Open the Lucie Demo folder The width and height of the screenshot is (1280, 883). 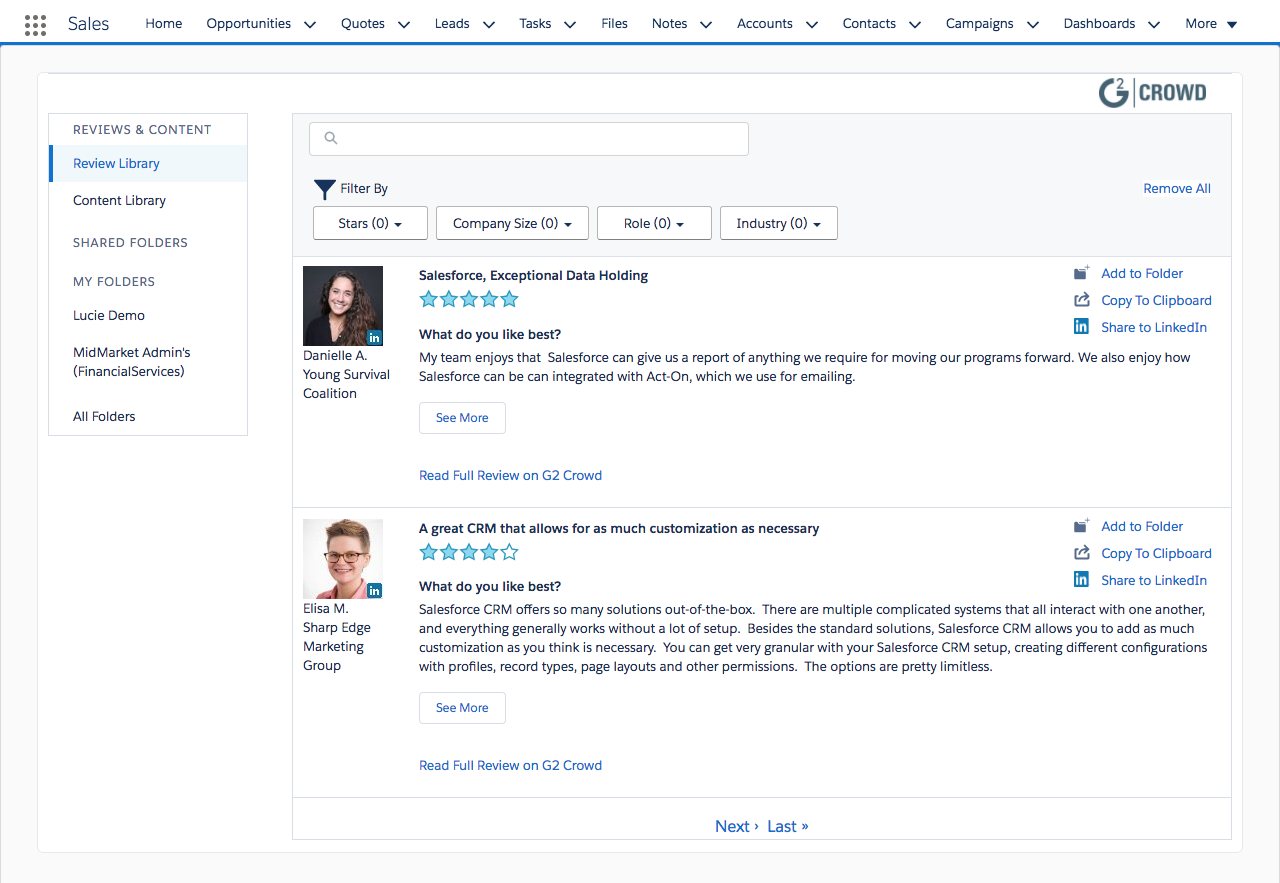[109, 315]
